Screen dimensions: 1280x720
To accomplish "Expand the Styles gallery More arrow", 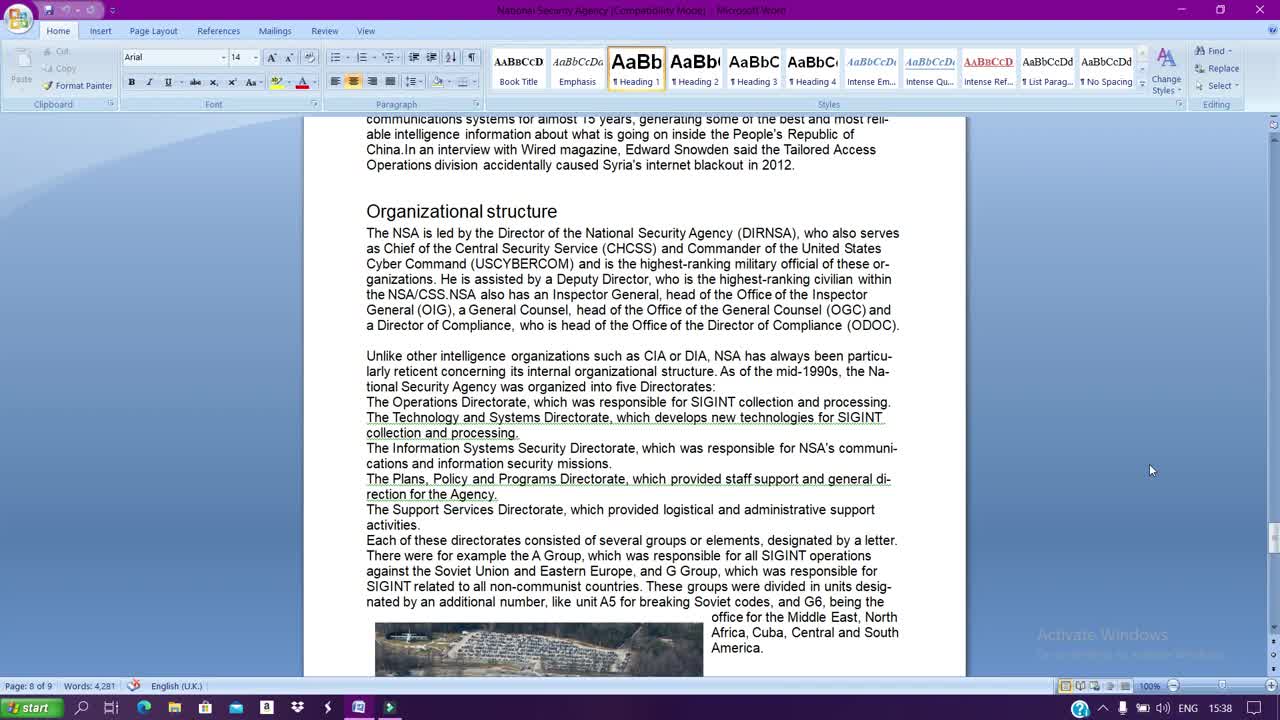I will pyautogui.click(x=1142, y=84).
